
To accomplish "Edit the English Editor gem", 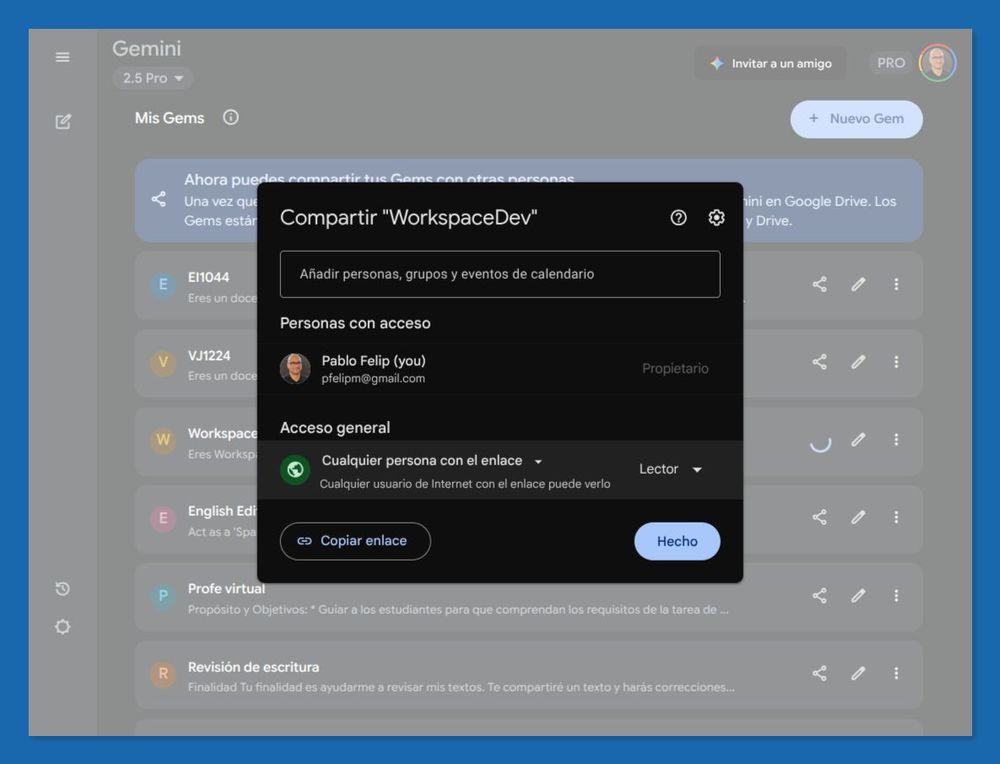I will (x=858, y=517).
